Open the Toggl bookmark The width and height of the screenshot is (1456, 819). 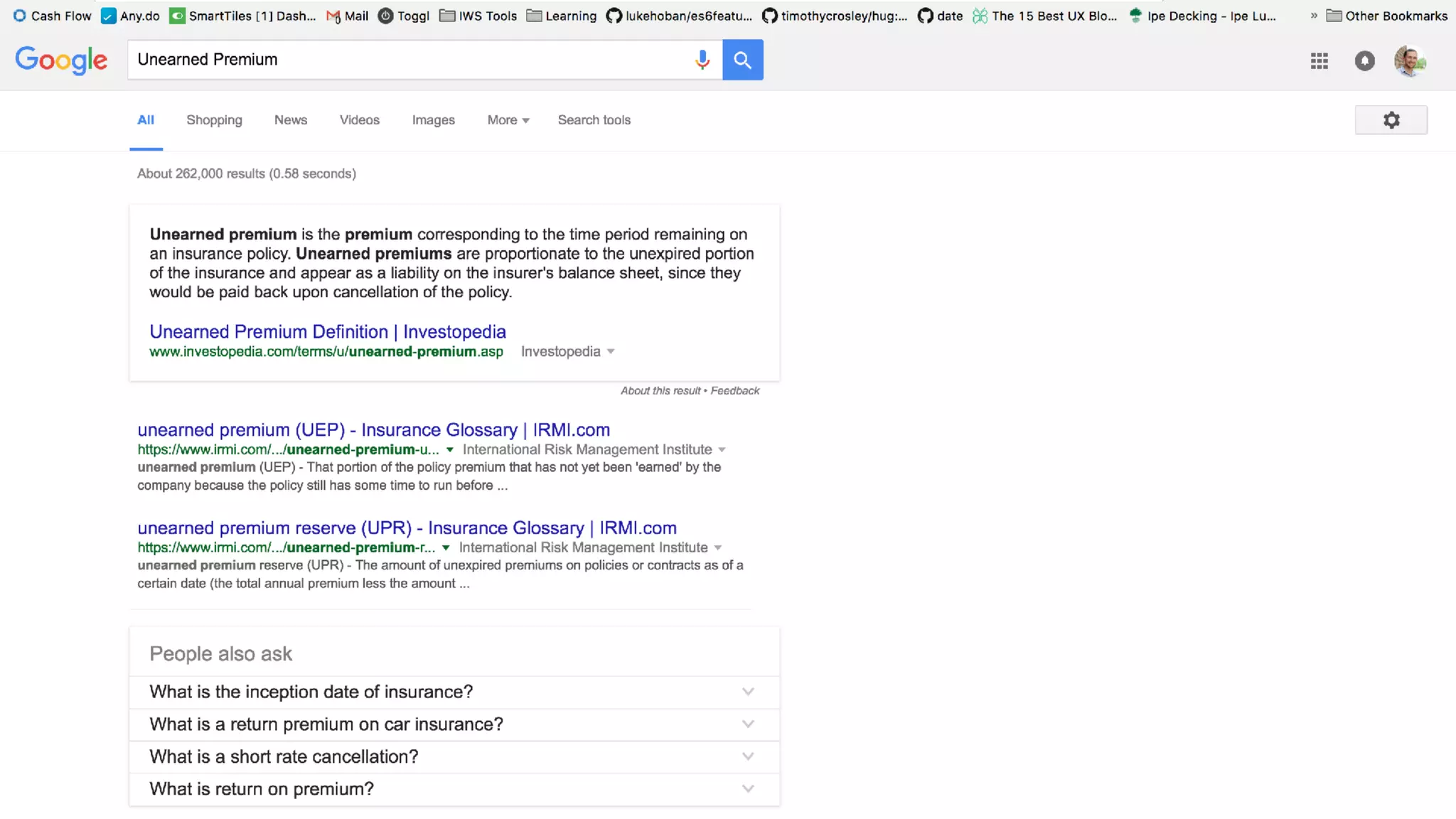[x=404, y=16]
